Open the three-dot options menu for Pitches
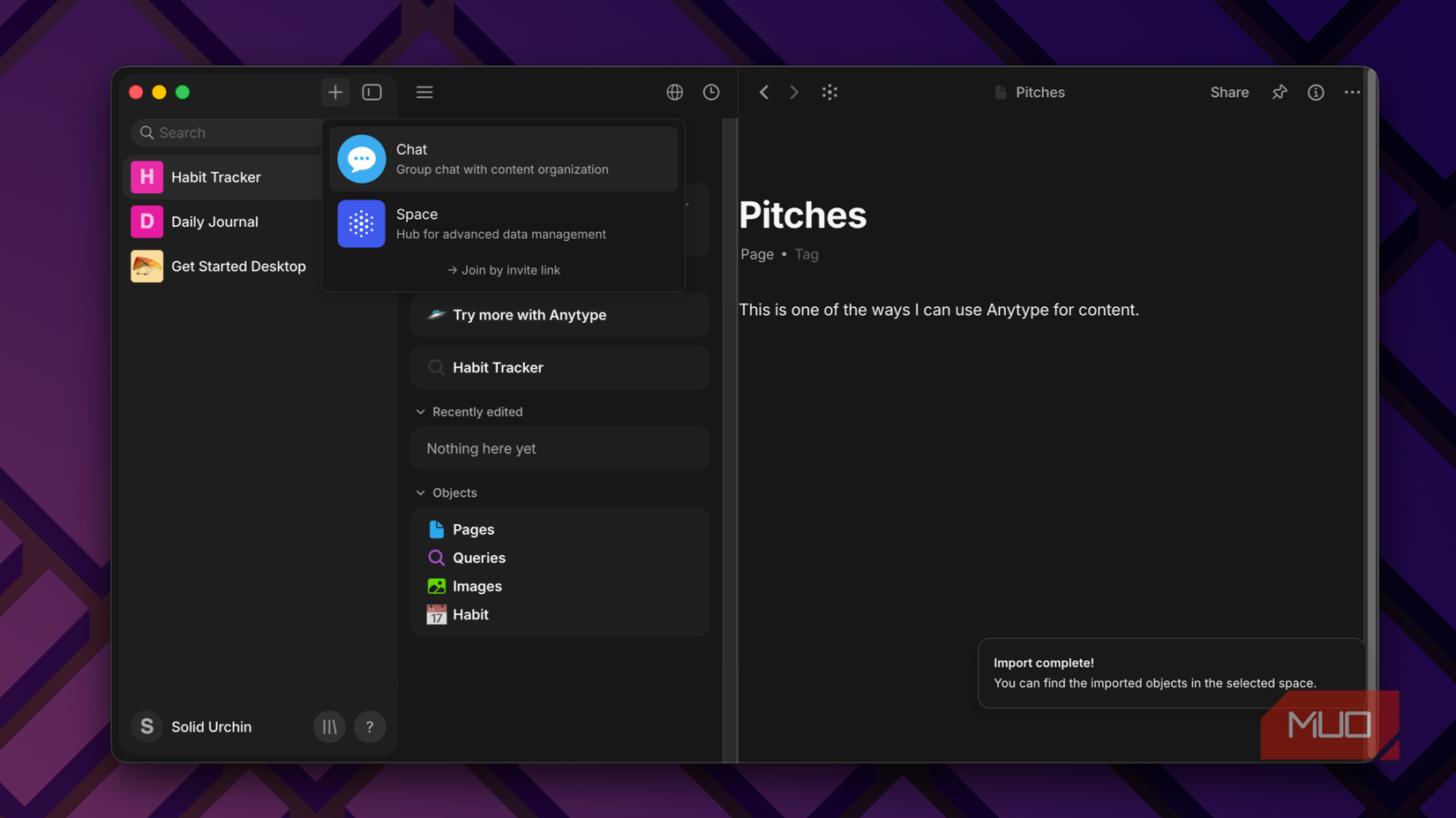The image size is (1456, 818). [1353, 92]
